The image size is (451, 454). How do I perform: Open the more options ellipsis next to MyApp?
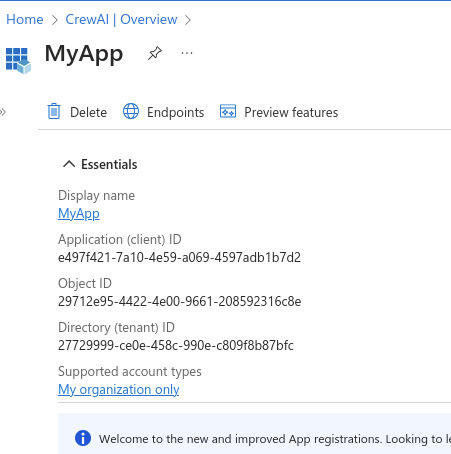[x=187, y=53]
